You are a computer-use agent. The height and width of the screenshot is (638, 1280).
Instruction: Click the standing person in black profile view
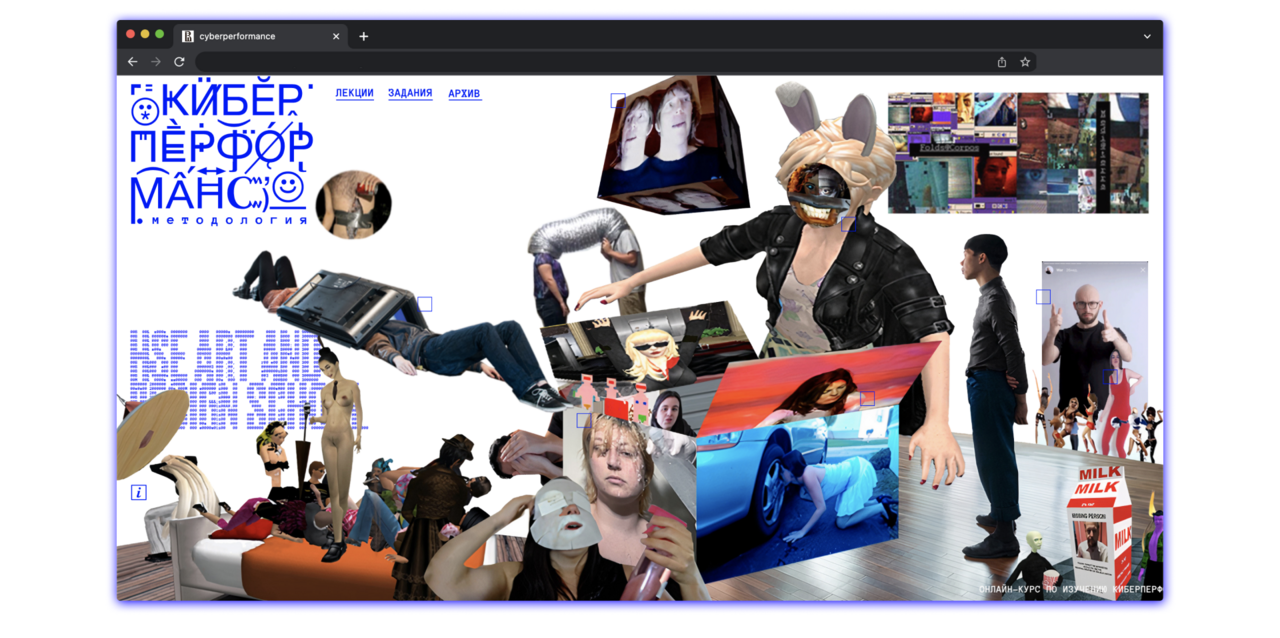(990, 395)
